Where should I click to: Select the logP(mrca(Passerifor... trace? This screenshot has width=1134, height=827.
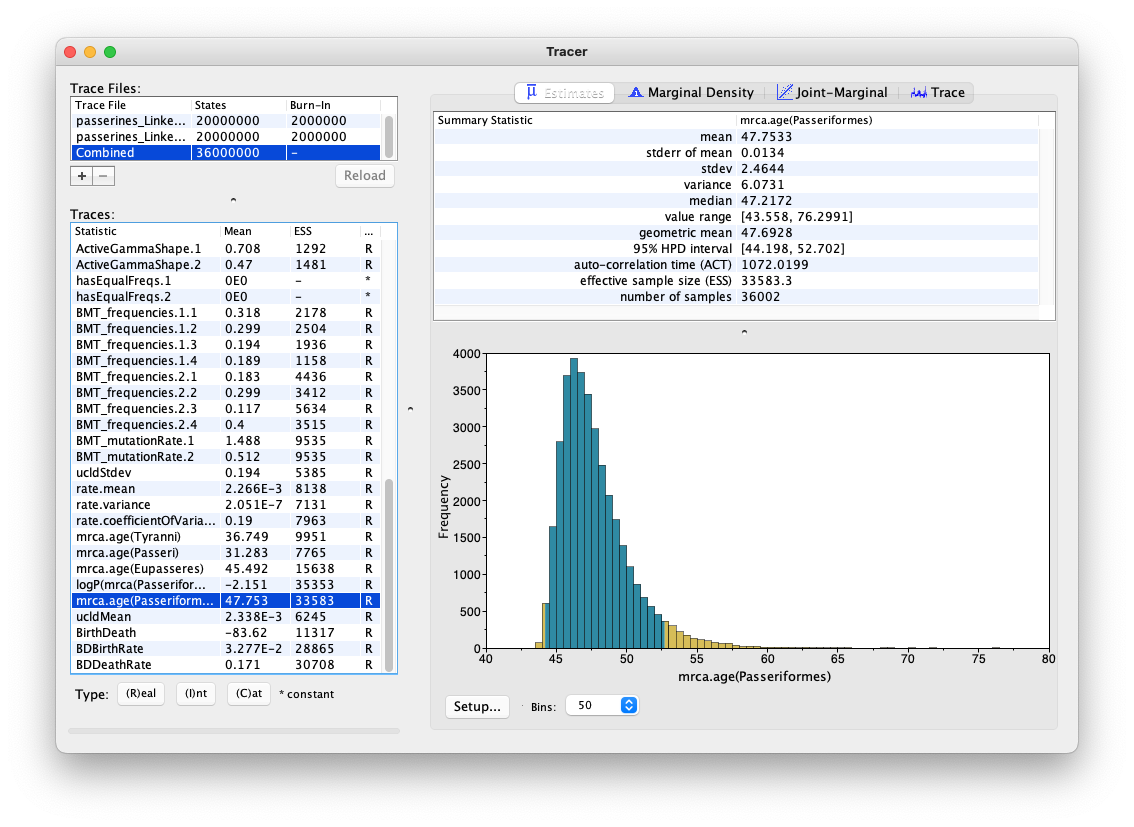coord(226,585)
